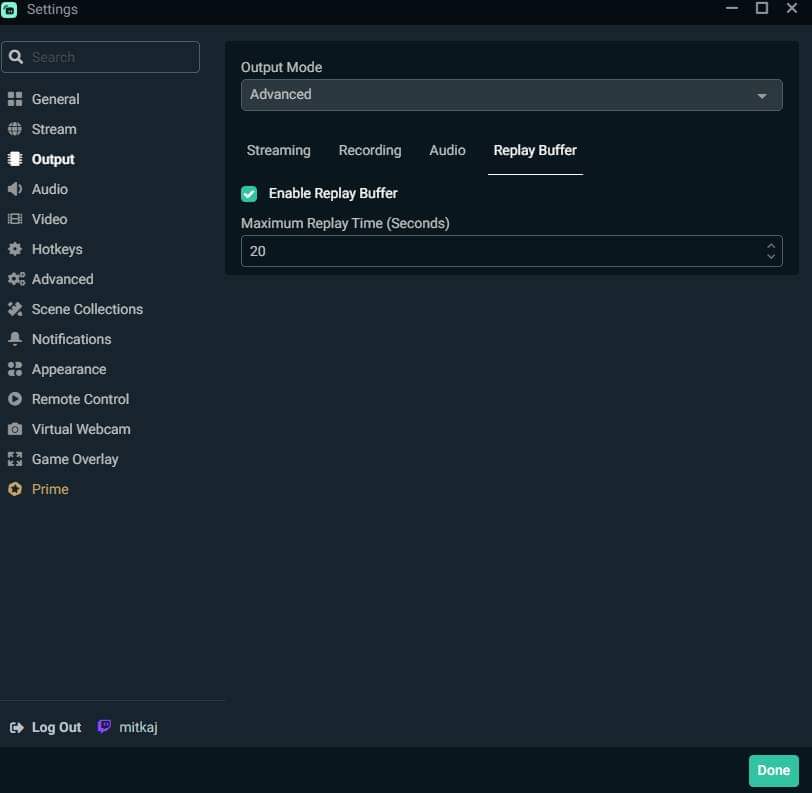Increase Maximum Replay Time with up arrow
Viewport: 812px width, 793px height.
pyautogui.click(x=770, y=245)
